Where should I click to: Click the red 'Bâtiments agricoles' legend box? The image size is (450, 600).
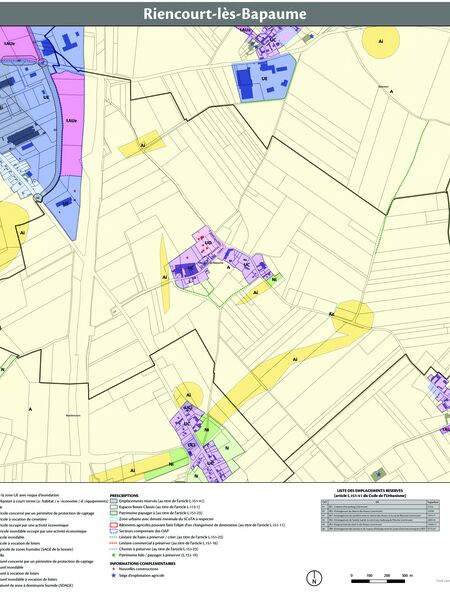click(x=113, y=525)
